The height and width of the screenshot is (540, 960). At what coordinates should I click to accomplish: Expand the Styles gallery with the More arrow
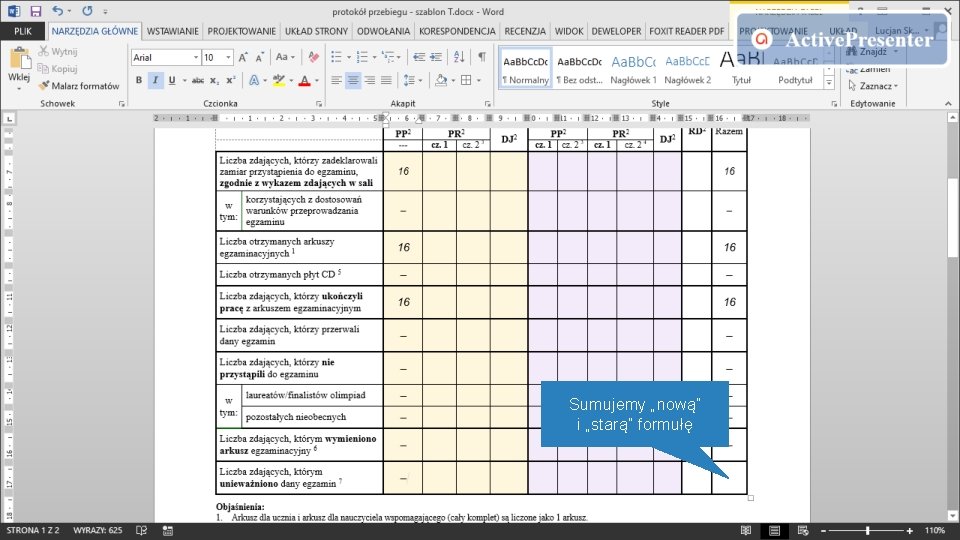click(829, 83)
